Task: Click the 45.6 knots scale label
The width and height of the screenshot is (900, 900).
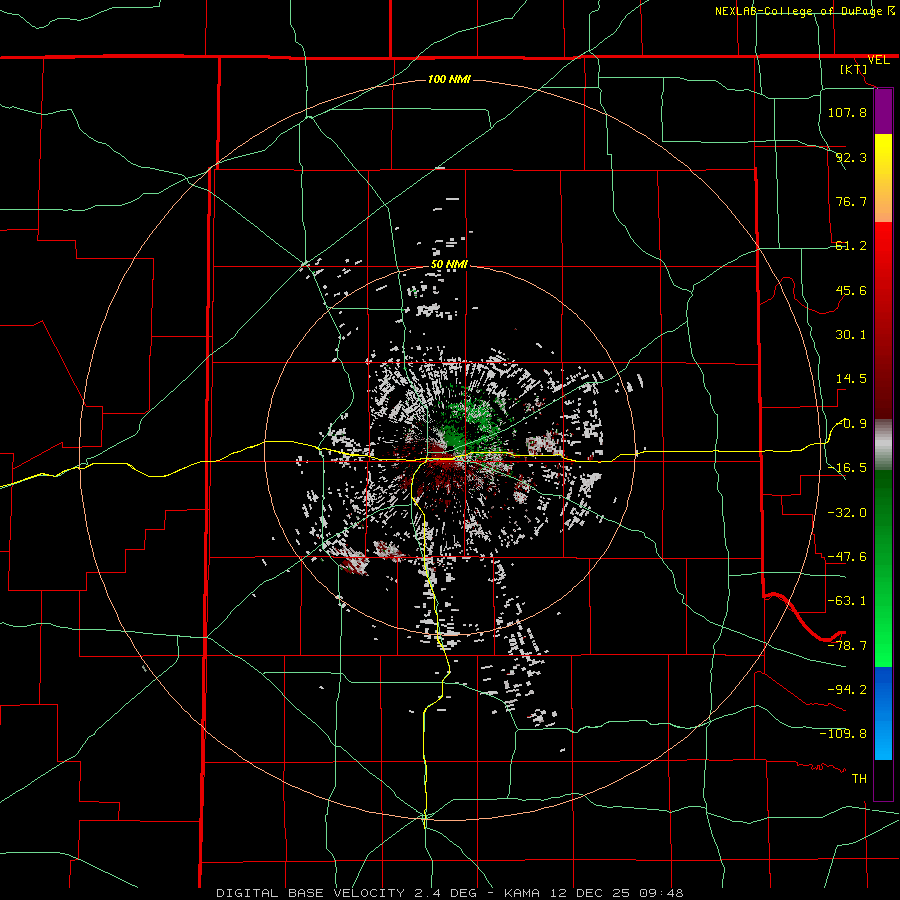Action: [851, 290]
